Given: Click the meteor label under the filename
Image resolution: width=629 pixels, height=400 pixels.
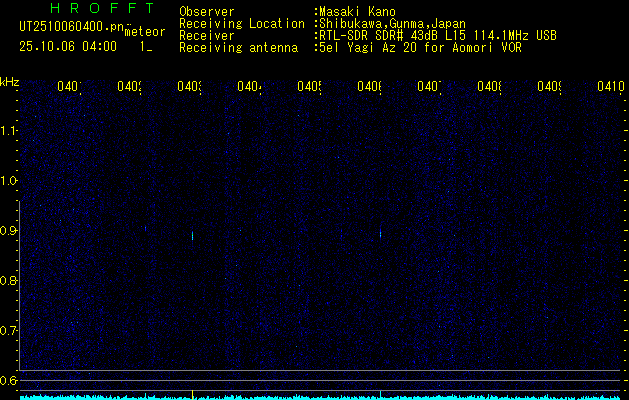Looking at the screenshot, I should [x=145, y=32].
